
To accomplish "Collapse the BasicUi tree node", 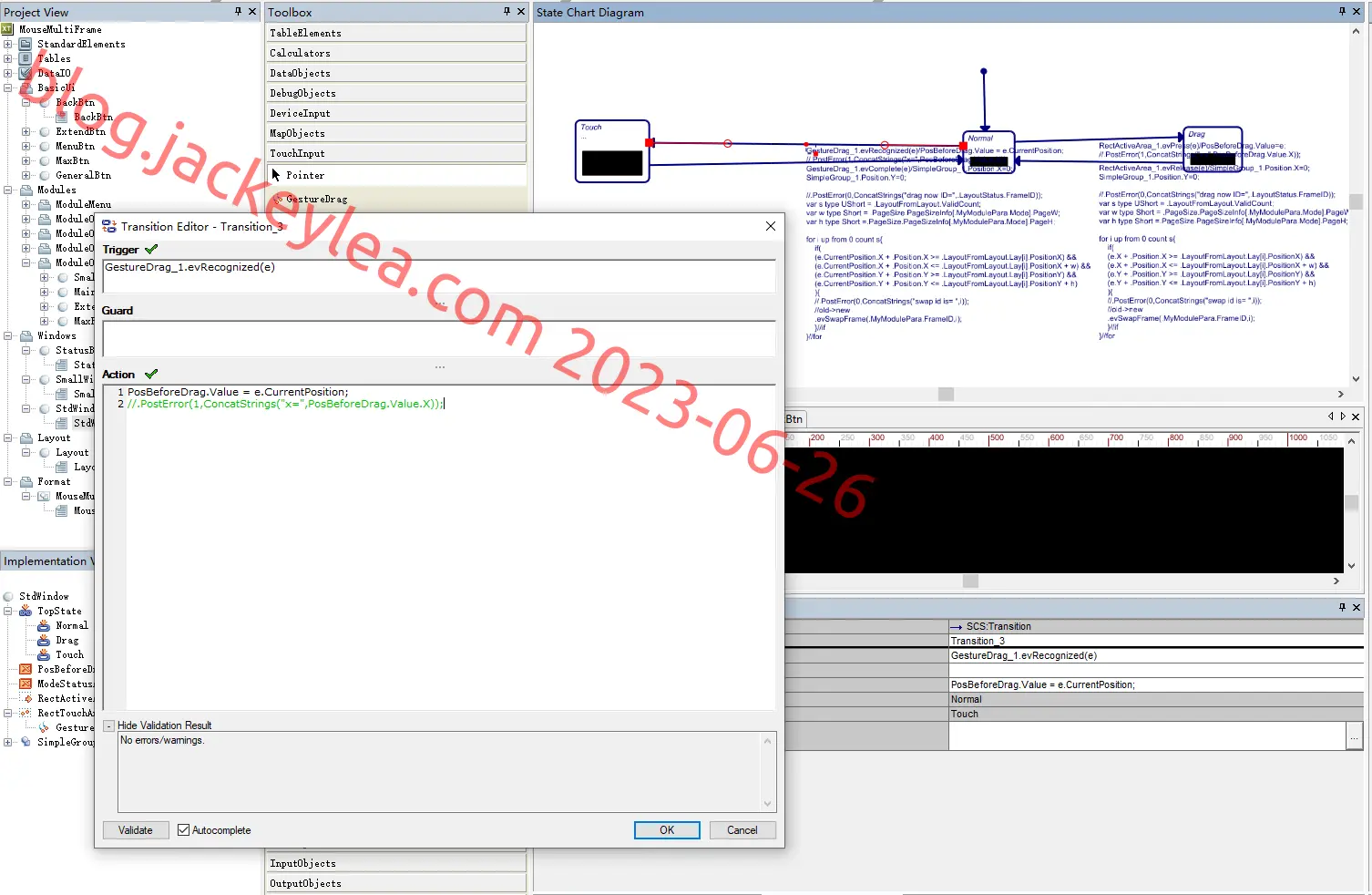I will [x=7, y=87].
